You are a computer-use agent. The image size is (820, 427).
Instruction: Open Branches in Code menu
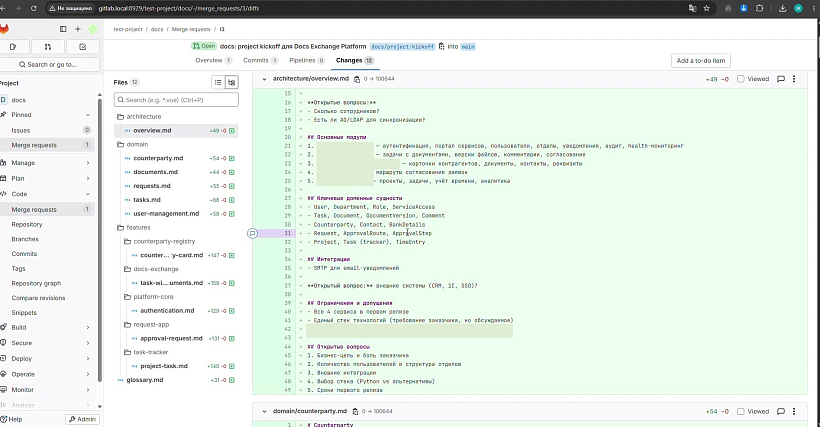[25, 239]
